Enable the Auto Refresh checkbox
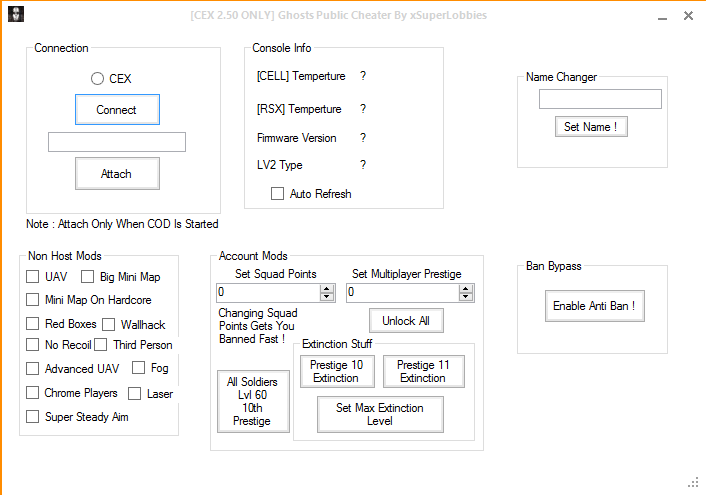Screen dimensions: 706x495 277,194
